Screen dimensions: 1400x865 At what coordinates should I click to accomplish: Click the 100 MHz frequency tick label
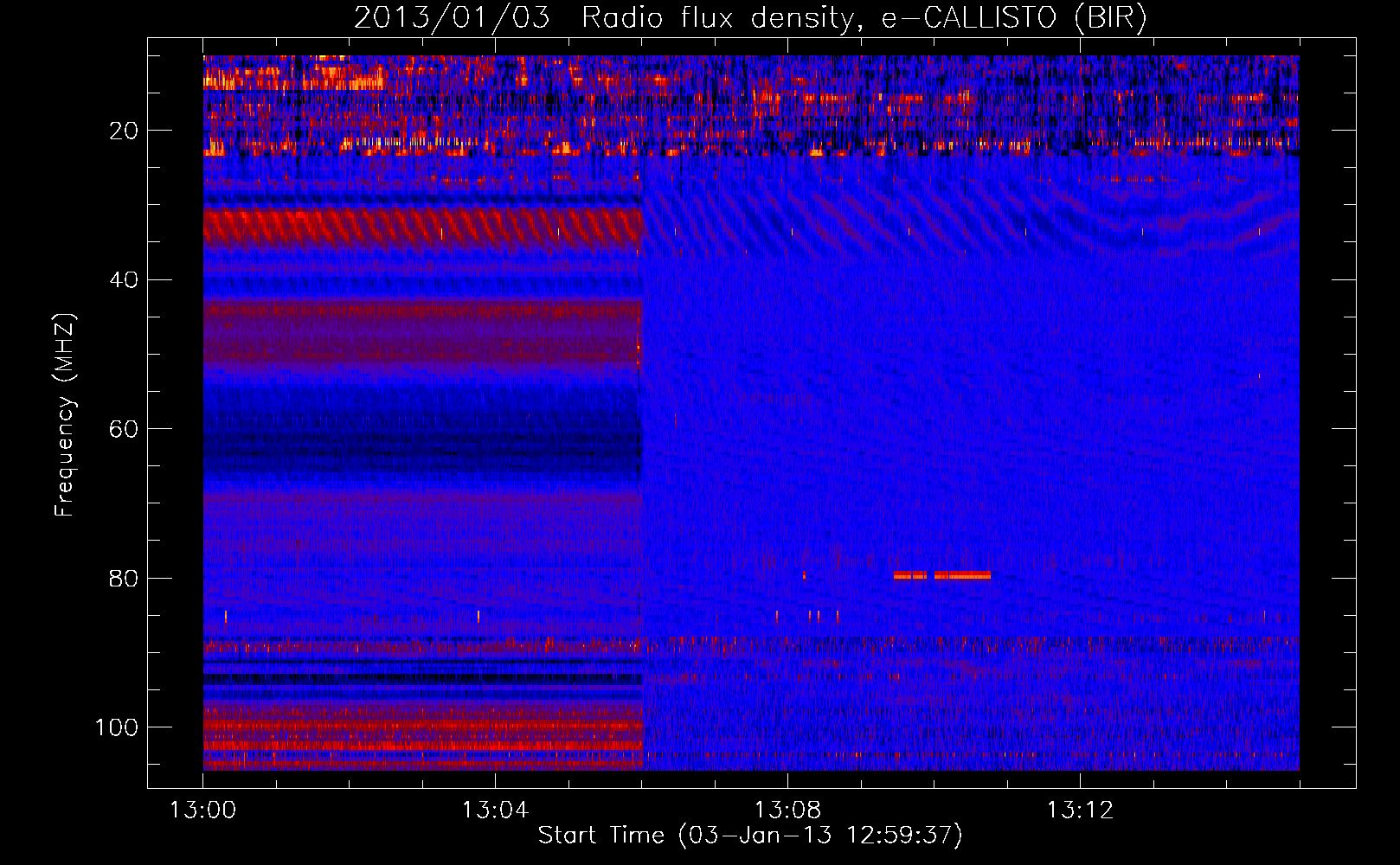click(117, 727)
